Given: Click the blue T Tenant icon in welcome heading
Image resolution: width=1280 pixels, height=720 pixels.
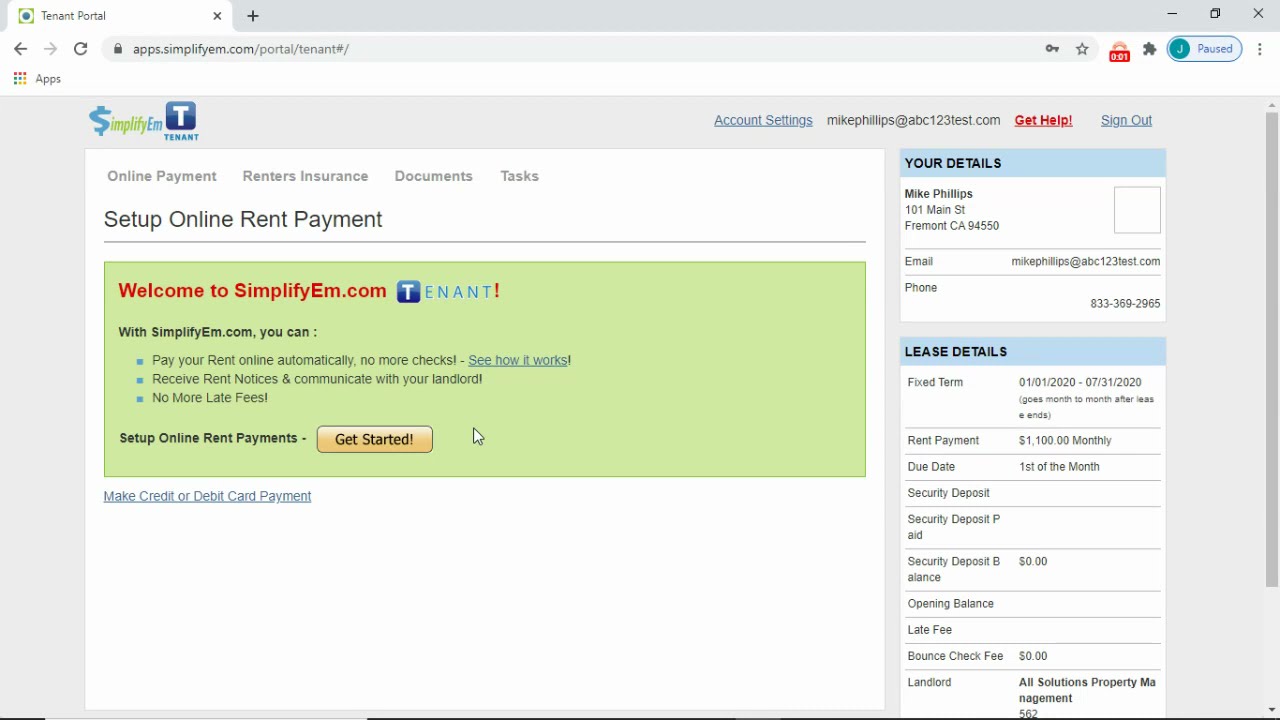Looking at the screenshot, I should 408,292.
